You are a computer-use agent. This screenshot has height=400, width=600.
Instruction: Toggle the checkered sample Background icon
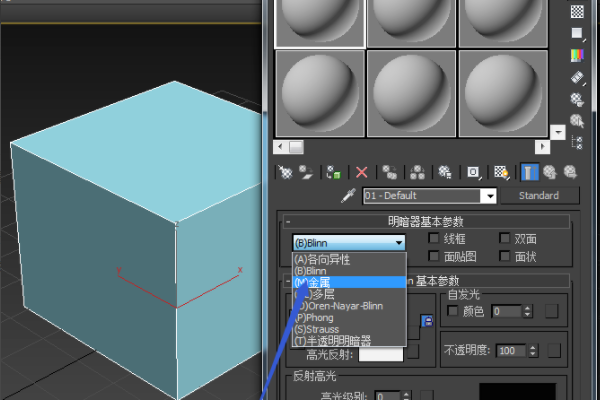pyautogui.click(x=577, y=11)
